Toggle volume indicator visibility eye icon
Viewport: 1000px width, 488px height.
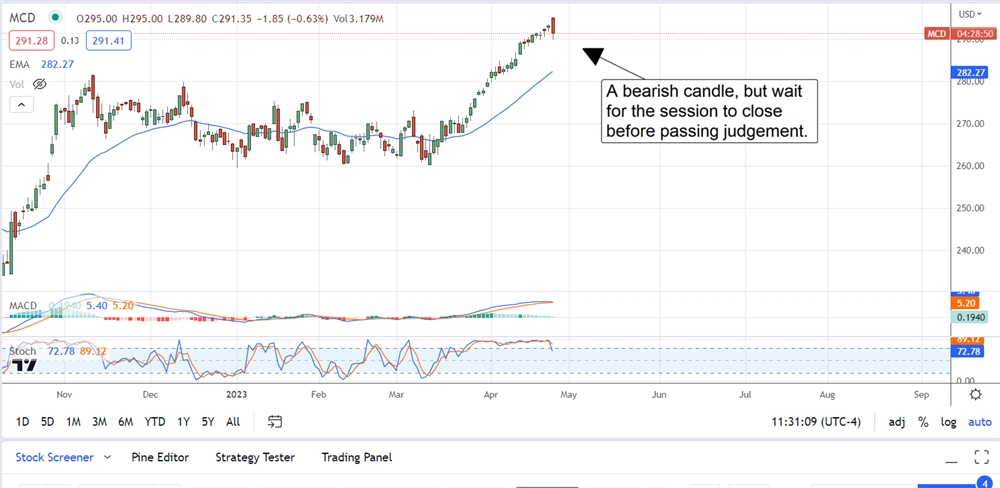tap(40, 84)
